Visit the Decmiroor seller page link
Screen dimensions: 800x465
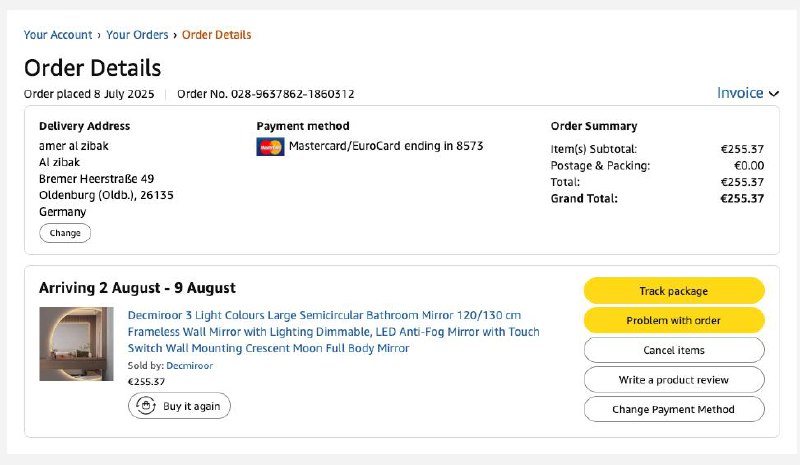189,366
